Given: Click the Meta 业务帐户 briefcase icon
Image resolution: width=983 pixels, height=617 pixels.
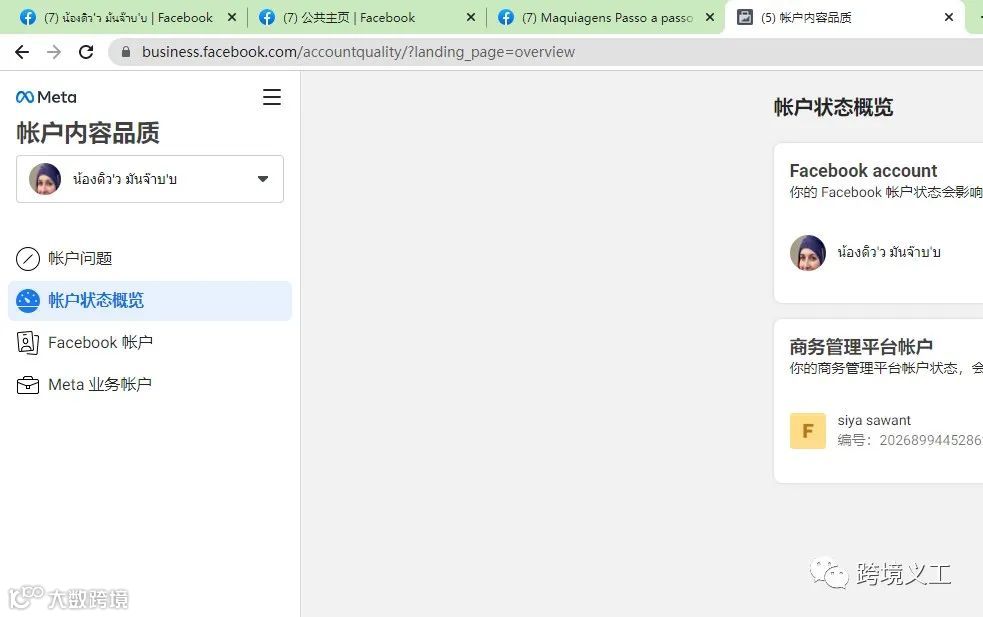Looking at the screenshot, I should 28,384.
